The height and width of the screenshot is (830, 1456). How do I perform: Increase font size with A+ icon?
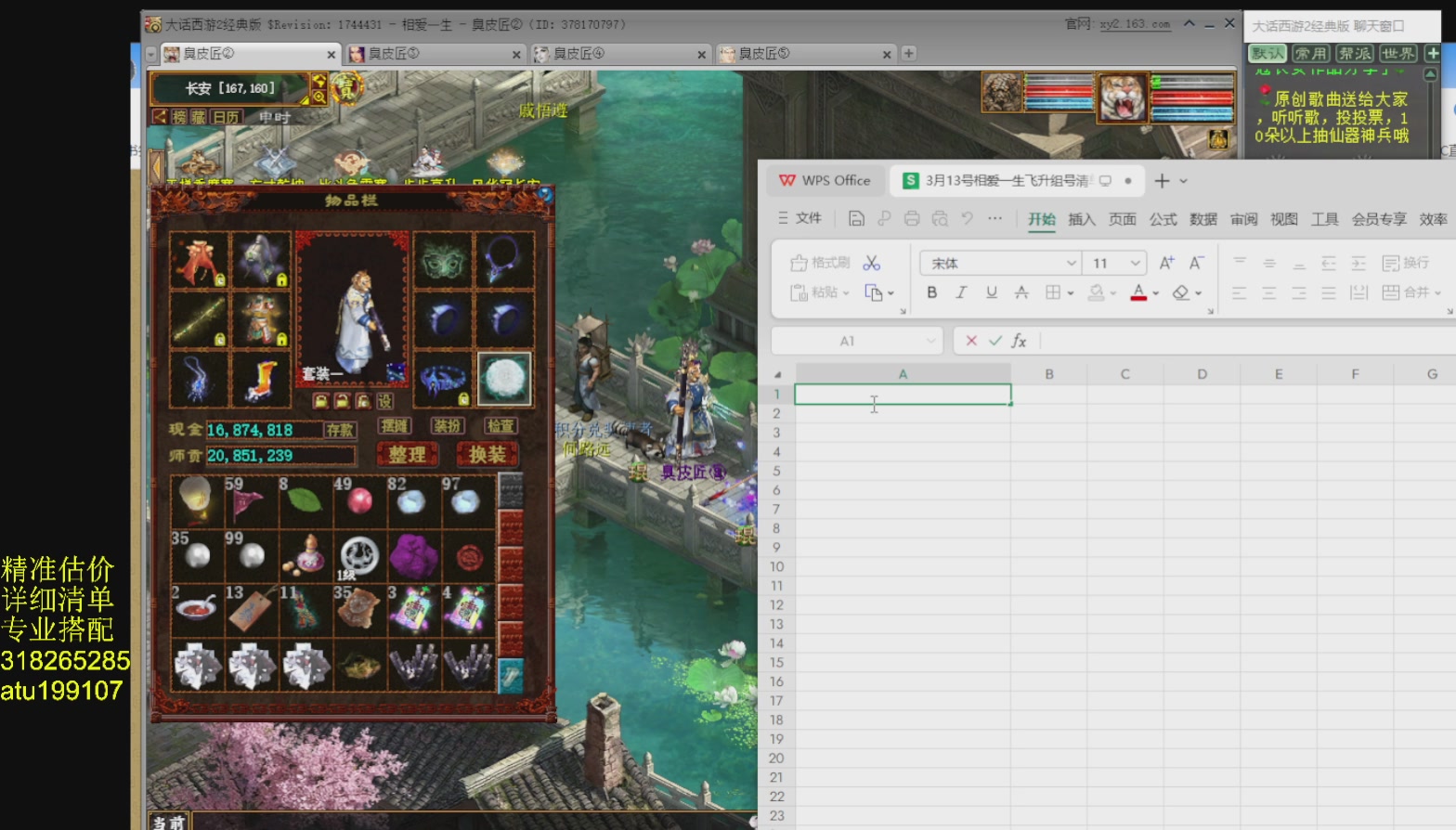[1167, 263]
